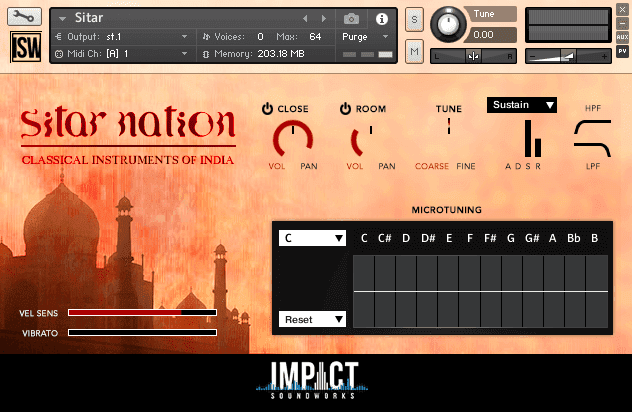Select the LPF filter curve icon
This screenshot has height=412, width=632.
592,149
